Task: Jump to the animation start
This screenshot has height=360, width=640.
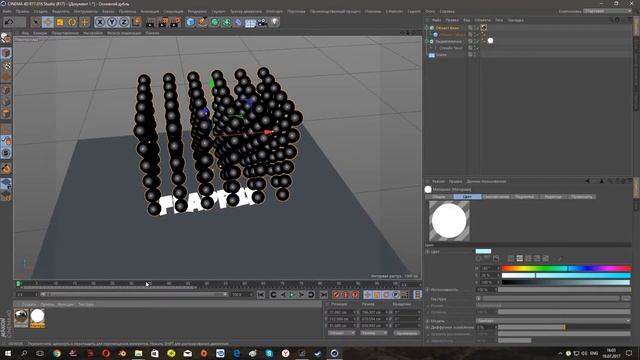Action: [261, 294]
